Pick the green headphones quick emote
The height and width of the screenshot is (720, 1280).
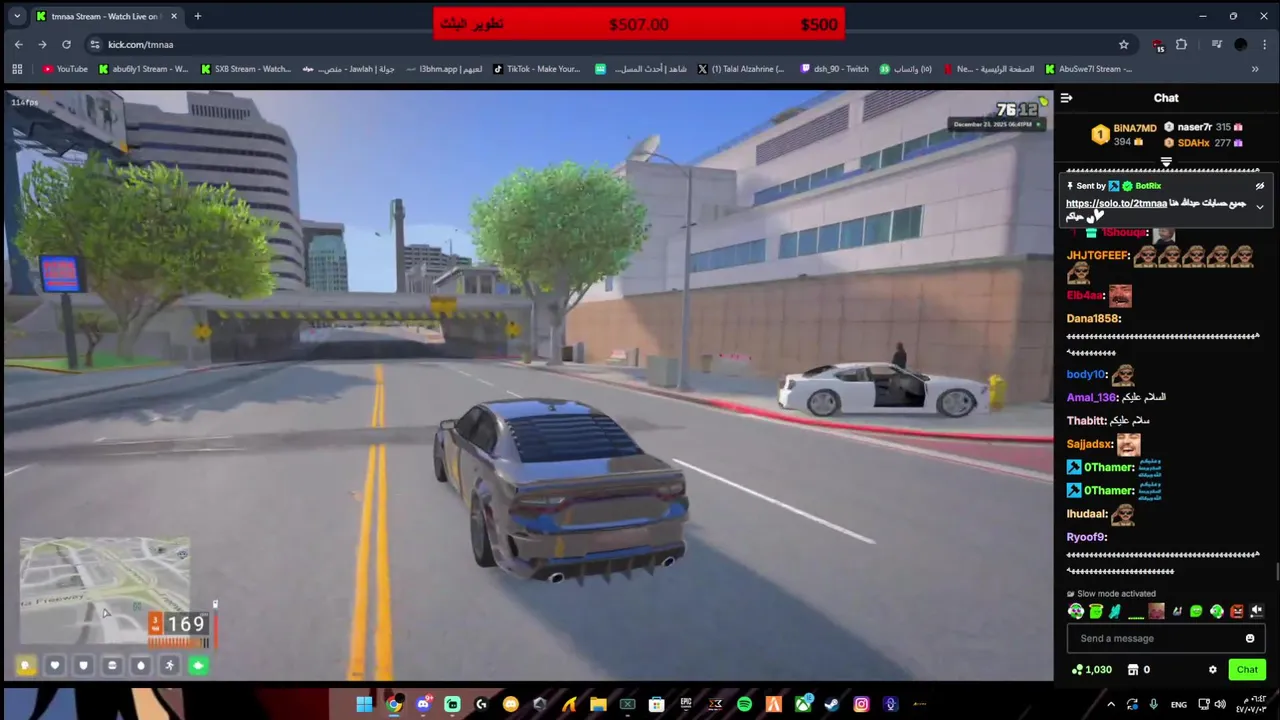click(1076, 611)
